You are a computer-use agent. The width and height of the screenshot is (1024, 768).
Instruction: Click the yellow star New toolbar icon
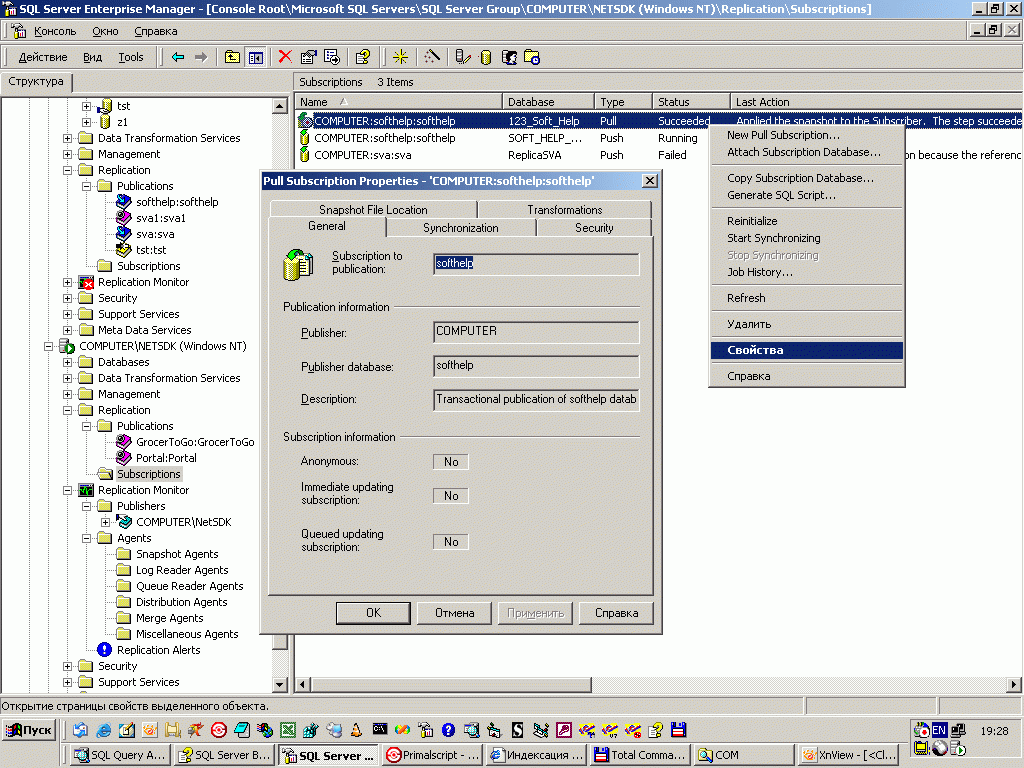[400, 57]
